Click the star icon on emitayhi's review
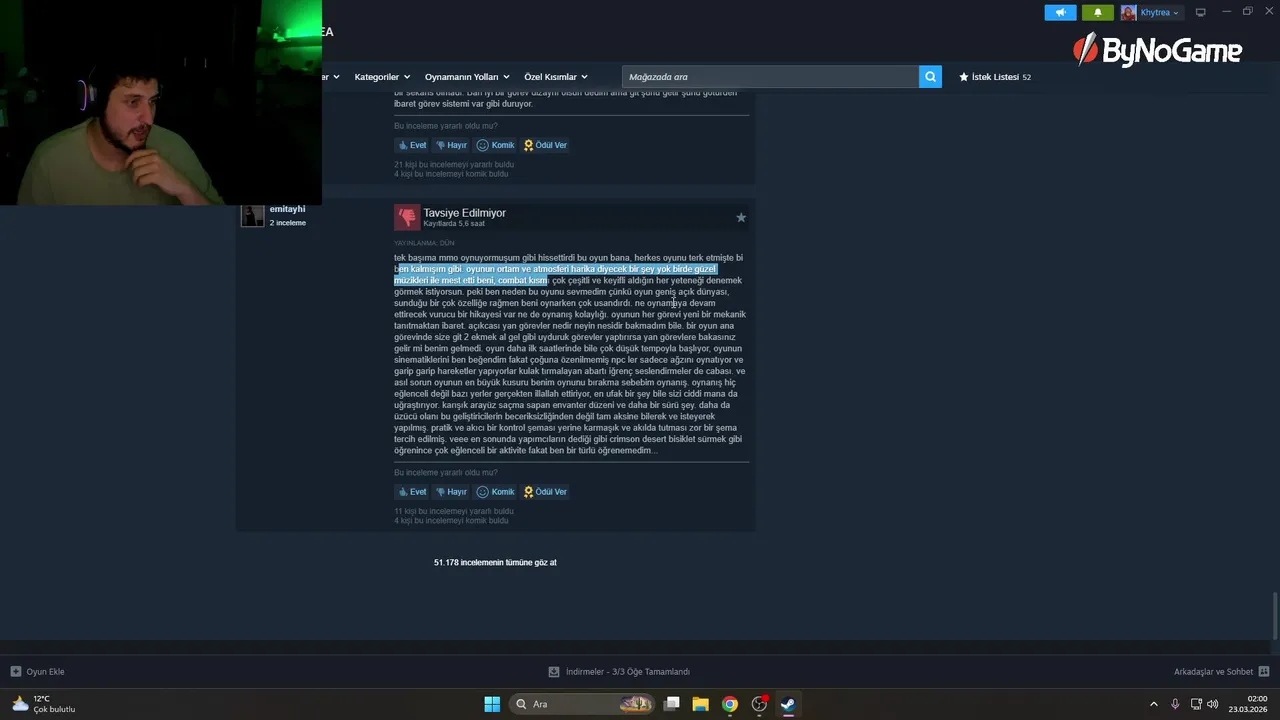 [x=741, y=217]
